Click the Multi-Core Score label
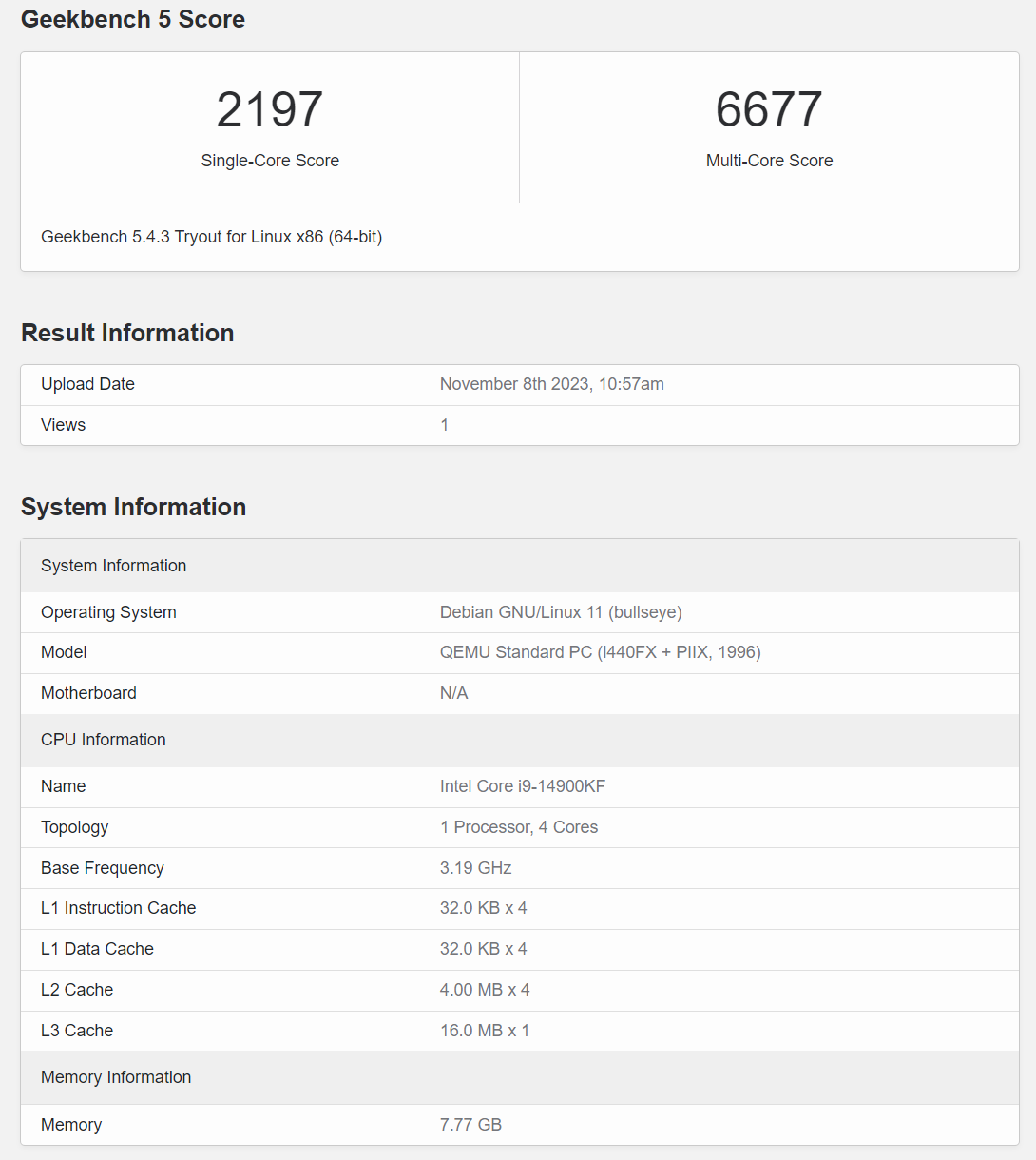Viewport: 1036px width, 1160px height. (x=769, y=161)
